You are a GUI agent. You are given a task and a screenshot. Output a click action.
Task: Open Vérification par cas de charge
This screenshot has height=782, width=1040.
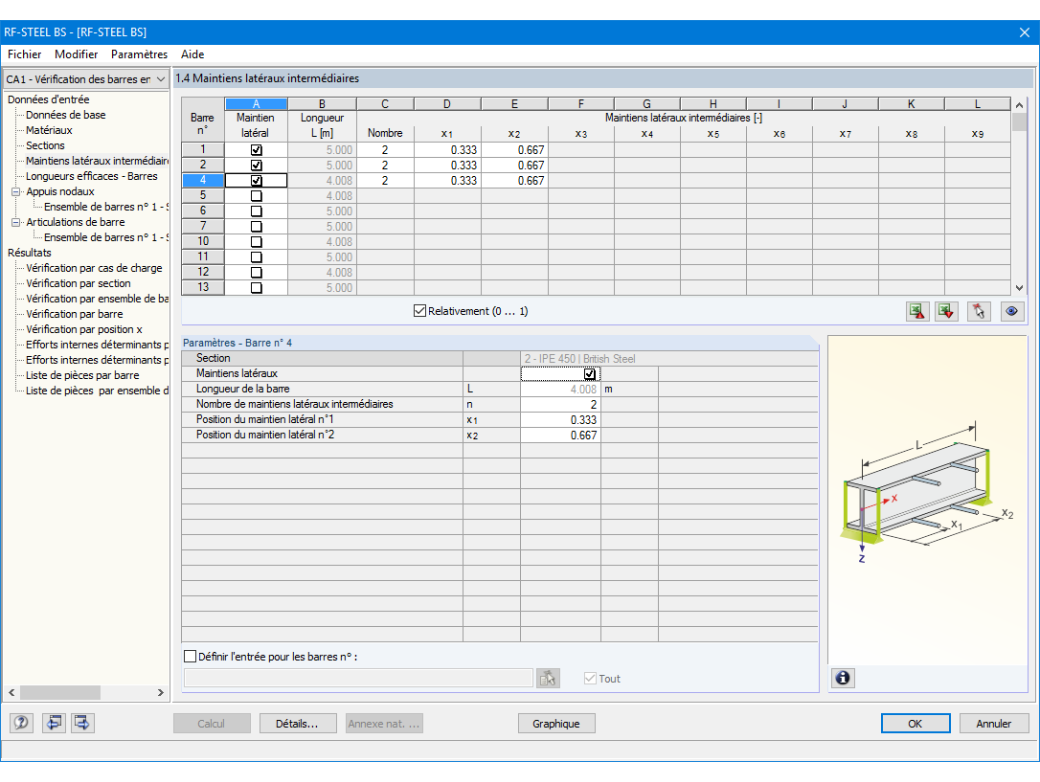94,269
